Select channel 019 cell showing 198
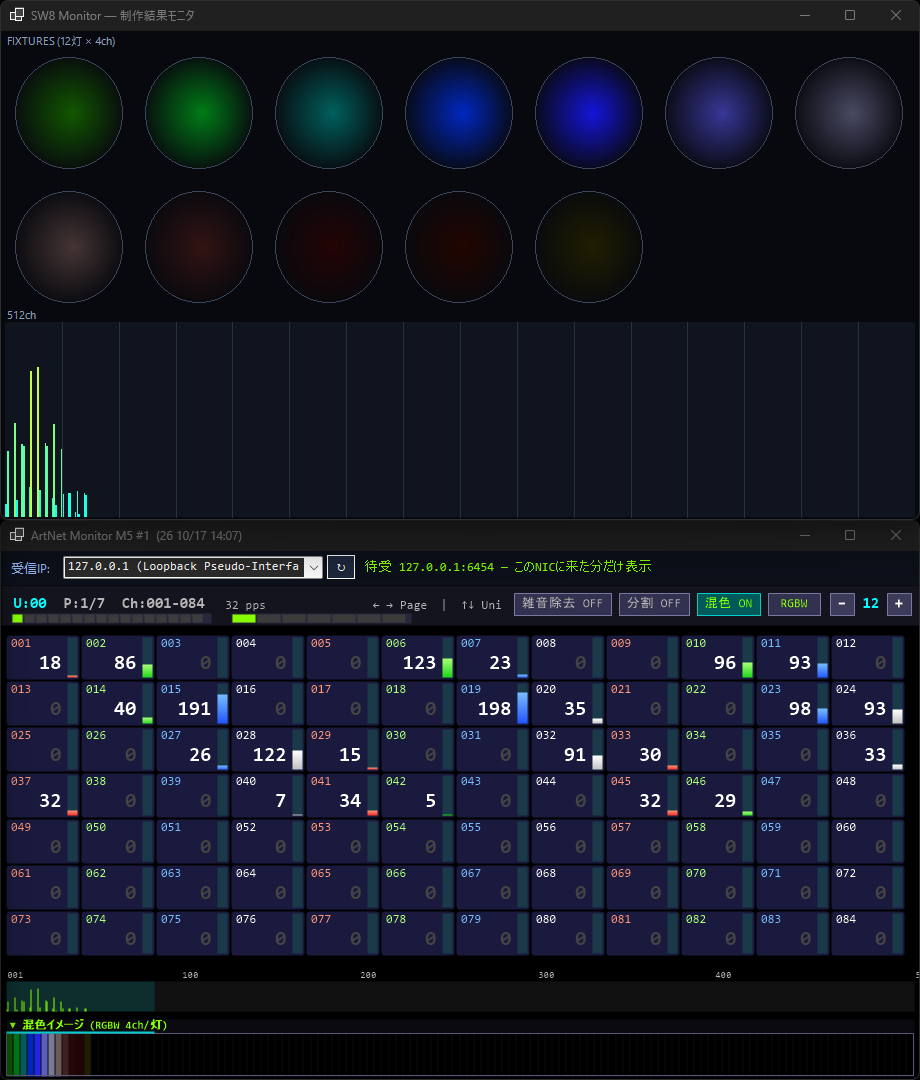 (x=493, y=703)
